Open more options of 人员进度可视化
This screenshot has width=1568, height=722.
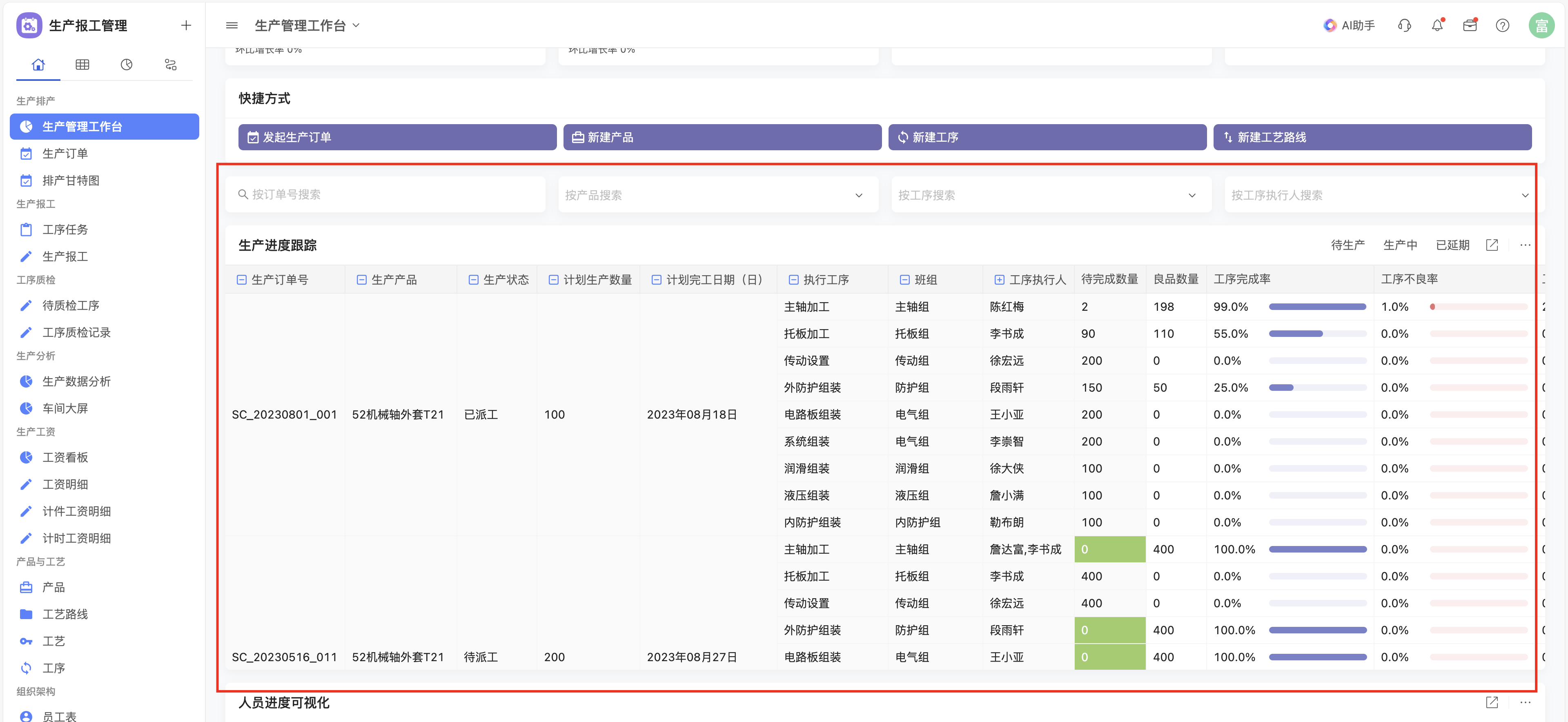(x=1525, y=702)
